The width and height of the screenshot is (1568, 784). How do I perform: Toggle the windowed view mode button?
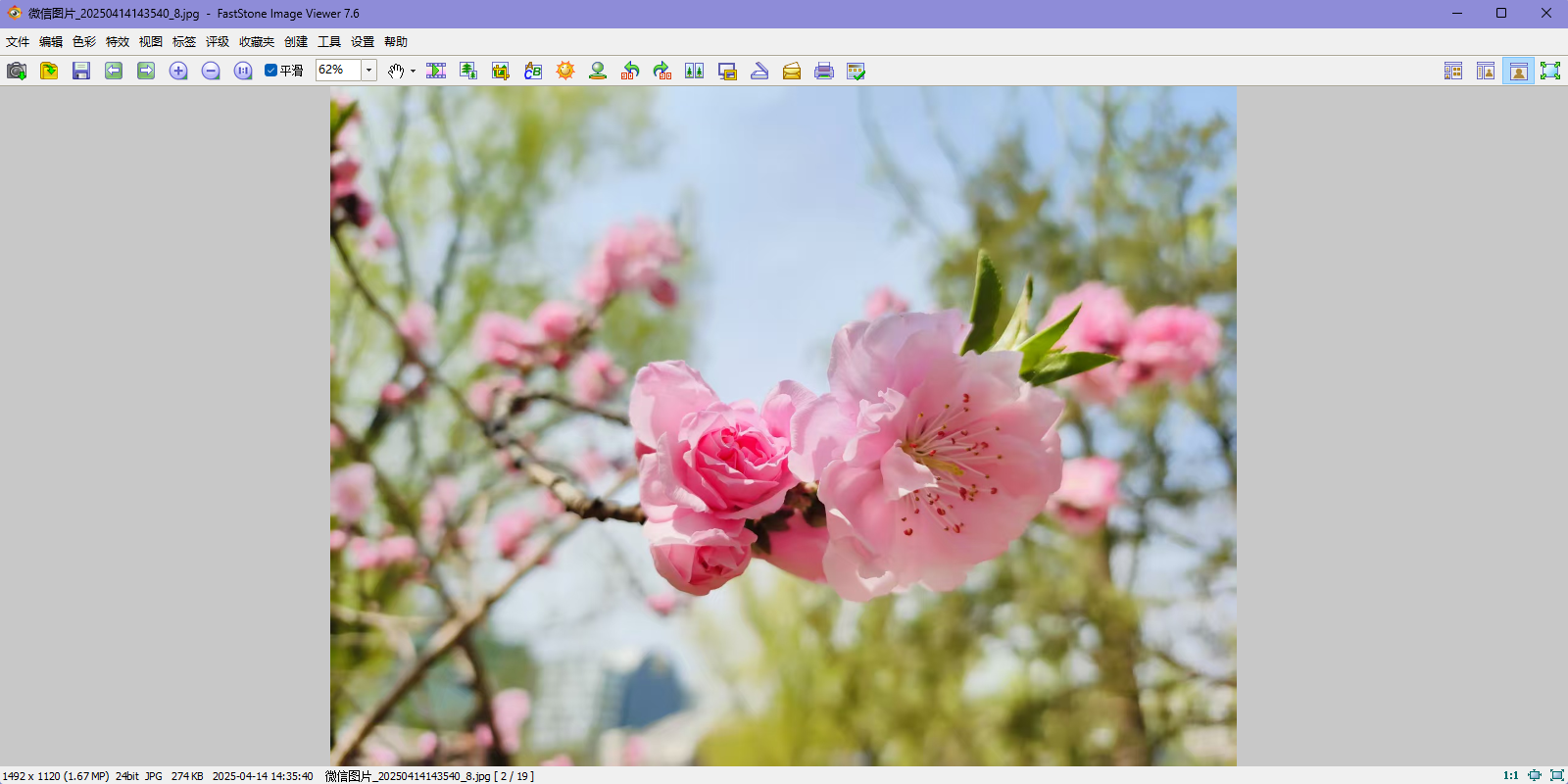click(1518, 71)
